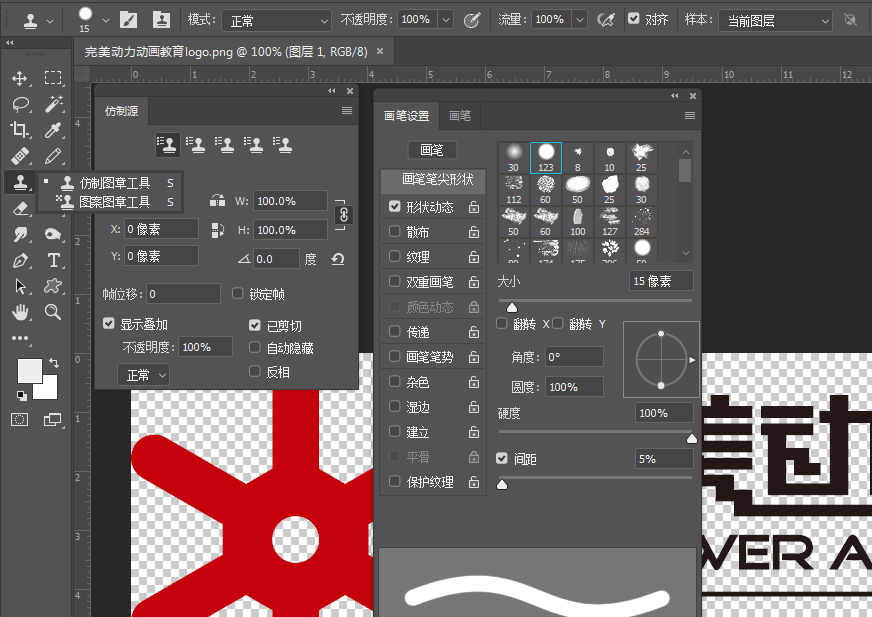
Task: Check the 锁定帧 checkbox
Action: click(x=238, y=294)
